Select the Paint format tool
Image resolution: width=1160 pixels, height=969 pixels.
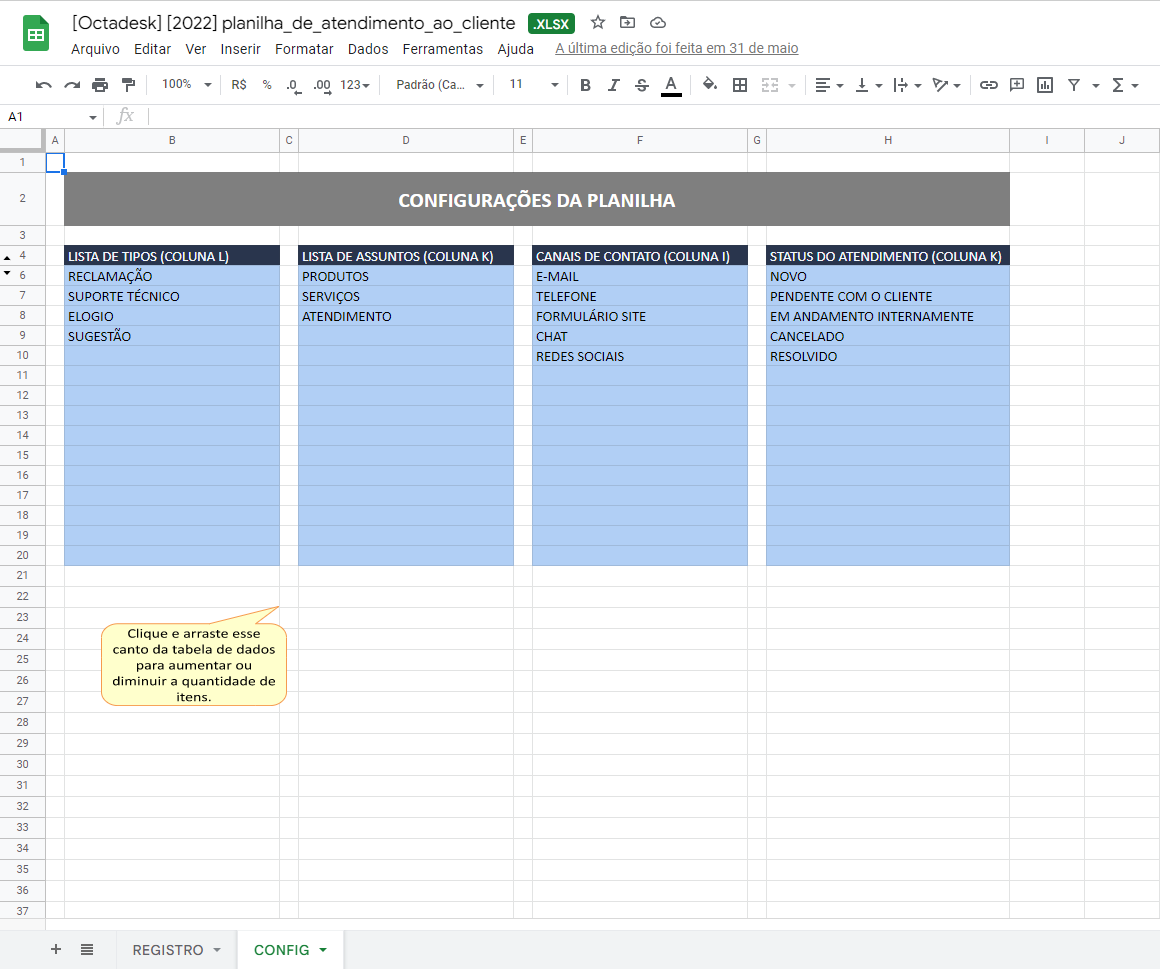tap(129, 85)
